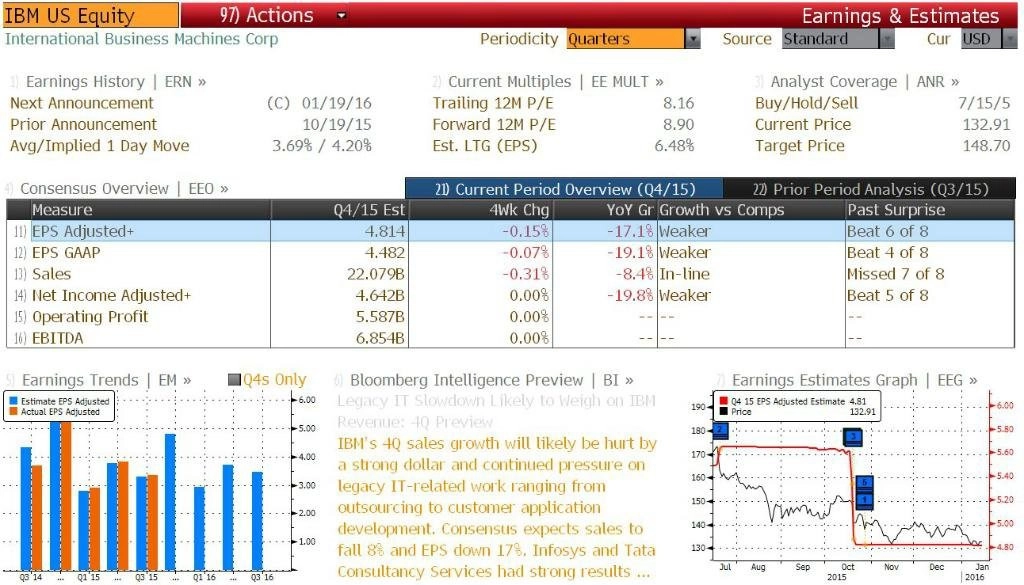Screen dimensions: 1024x585
Task: Click the Q4/15 Est column header
Action: point(340,210)
